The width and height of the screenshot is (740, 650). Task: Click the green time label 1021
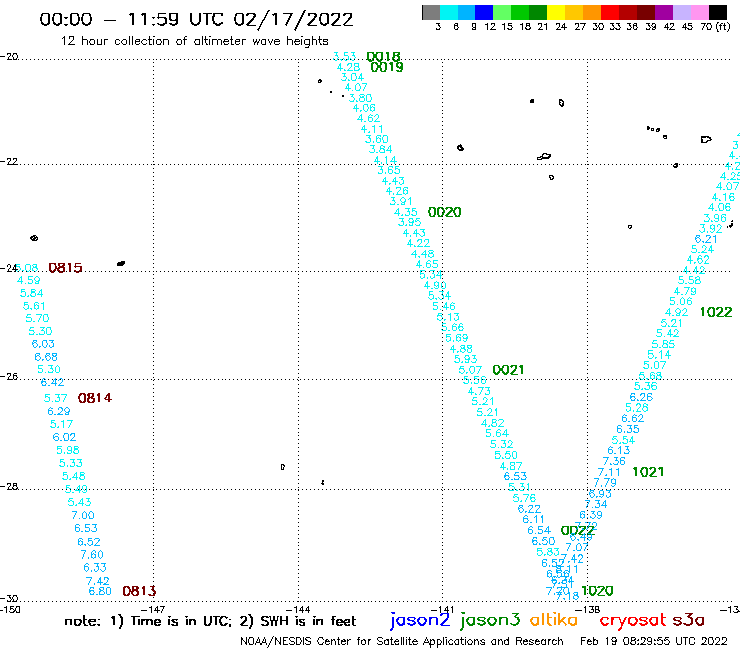coord(648,472)
